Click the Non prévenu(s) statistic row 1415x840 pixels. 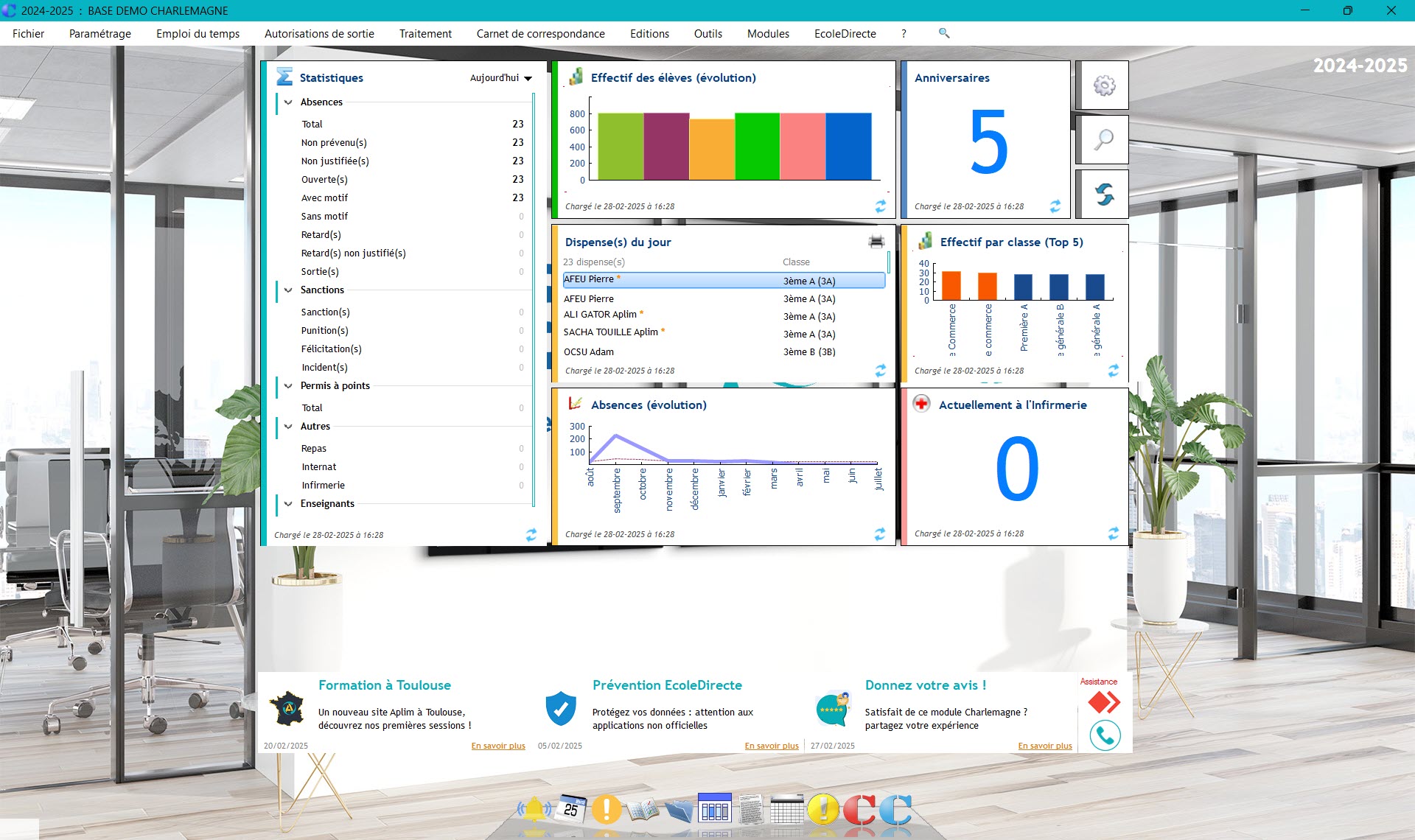coord(412,143)
